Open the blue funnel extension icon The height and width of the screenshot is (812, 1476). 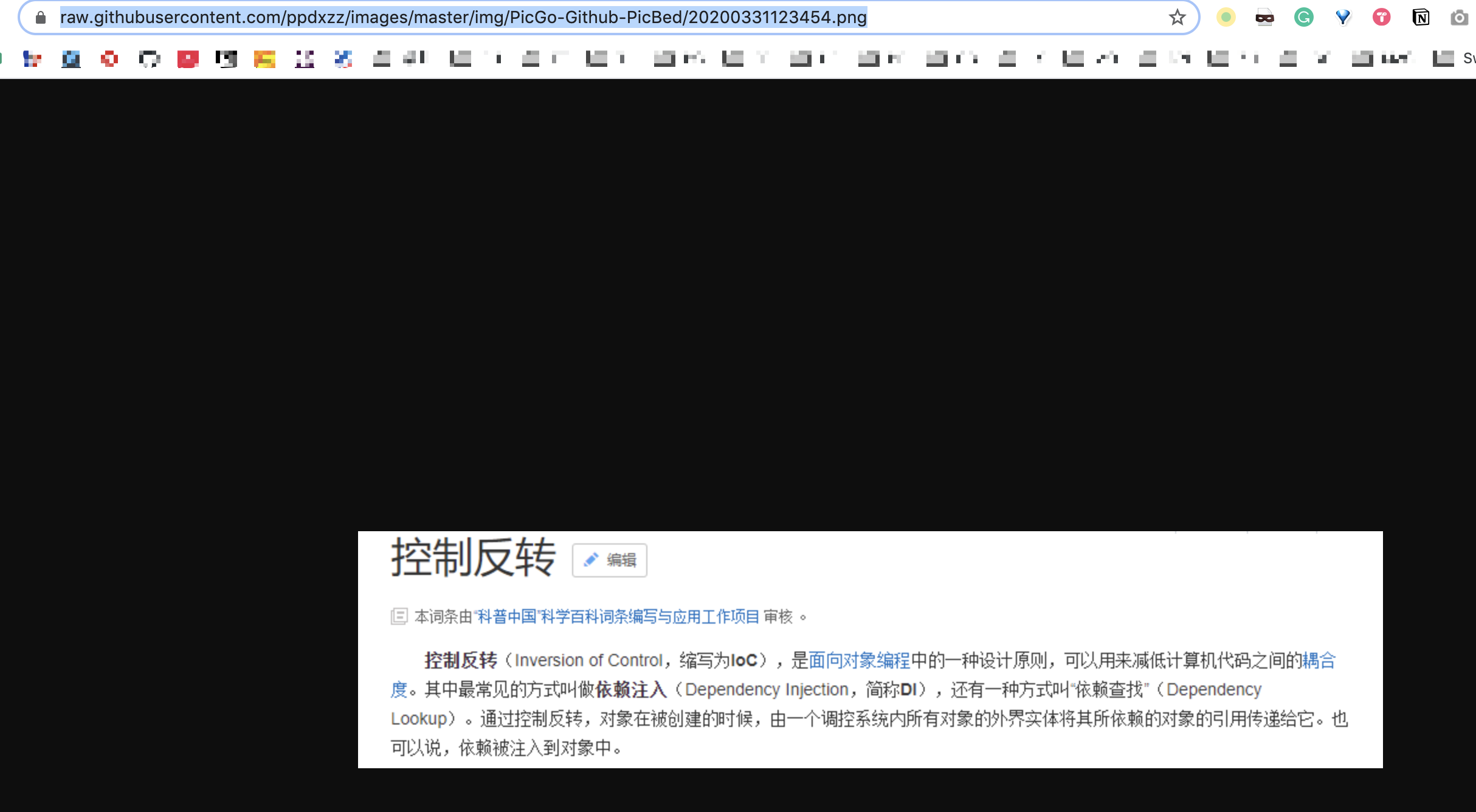1343,18
